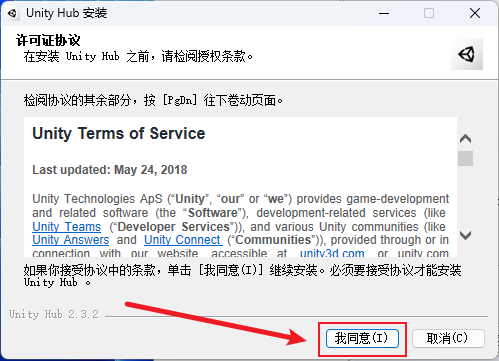The image size is (499, 361).
Task: Click the Unity icon in the title bar
Action: 12,13
